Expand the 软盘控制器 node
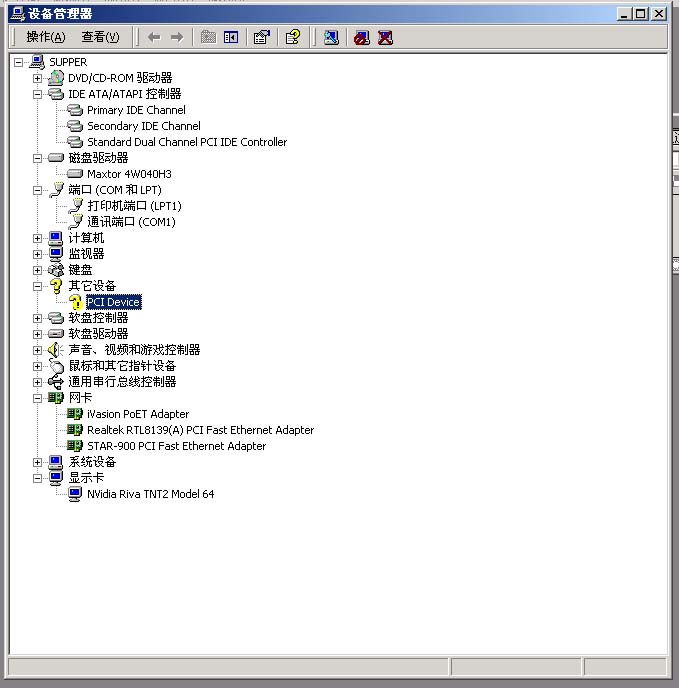This screenshot has width=679, height=688. point(37,318)
